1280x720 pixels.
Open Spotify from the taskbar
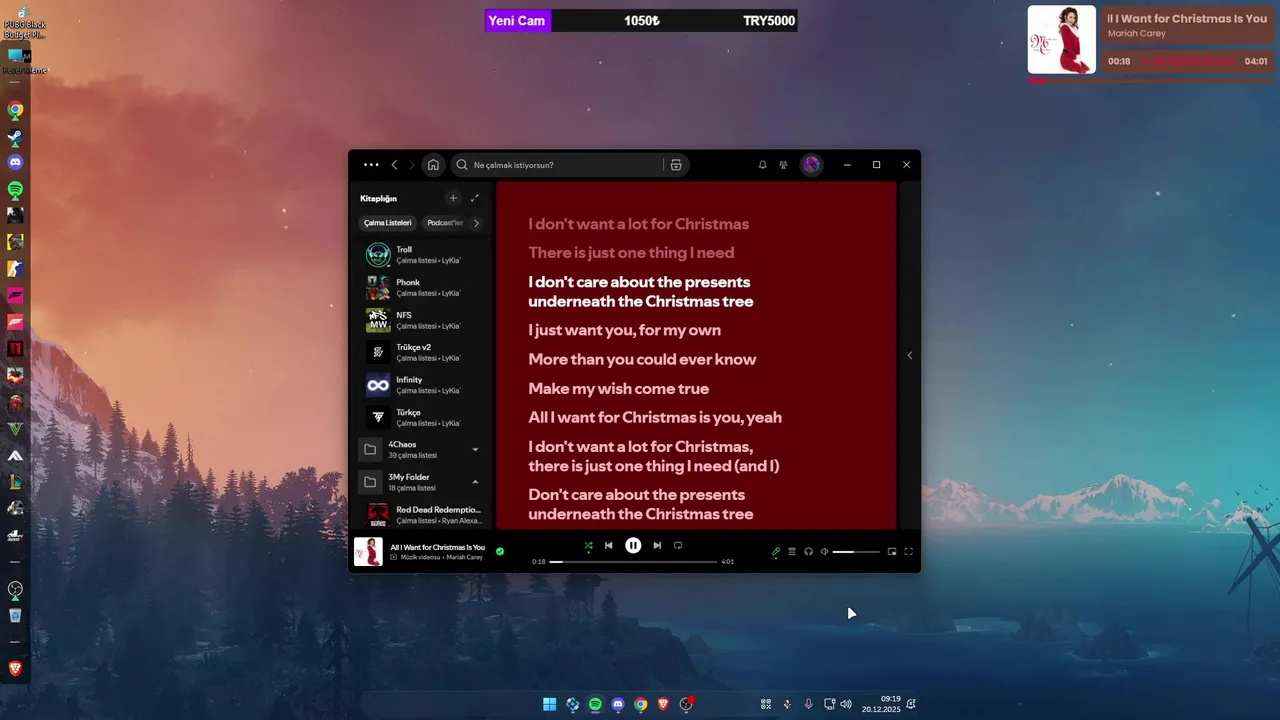click(595, 704)
